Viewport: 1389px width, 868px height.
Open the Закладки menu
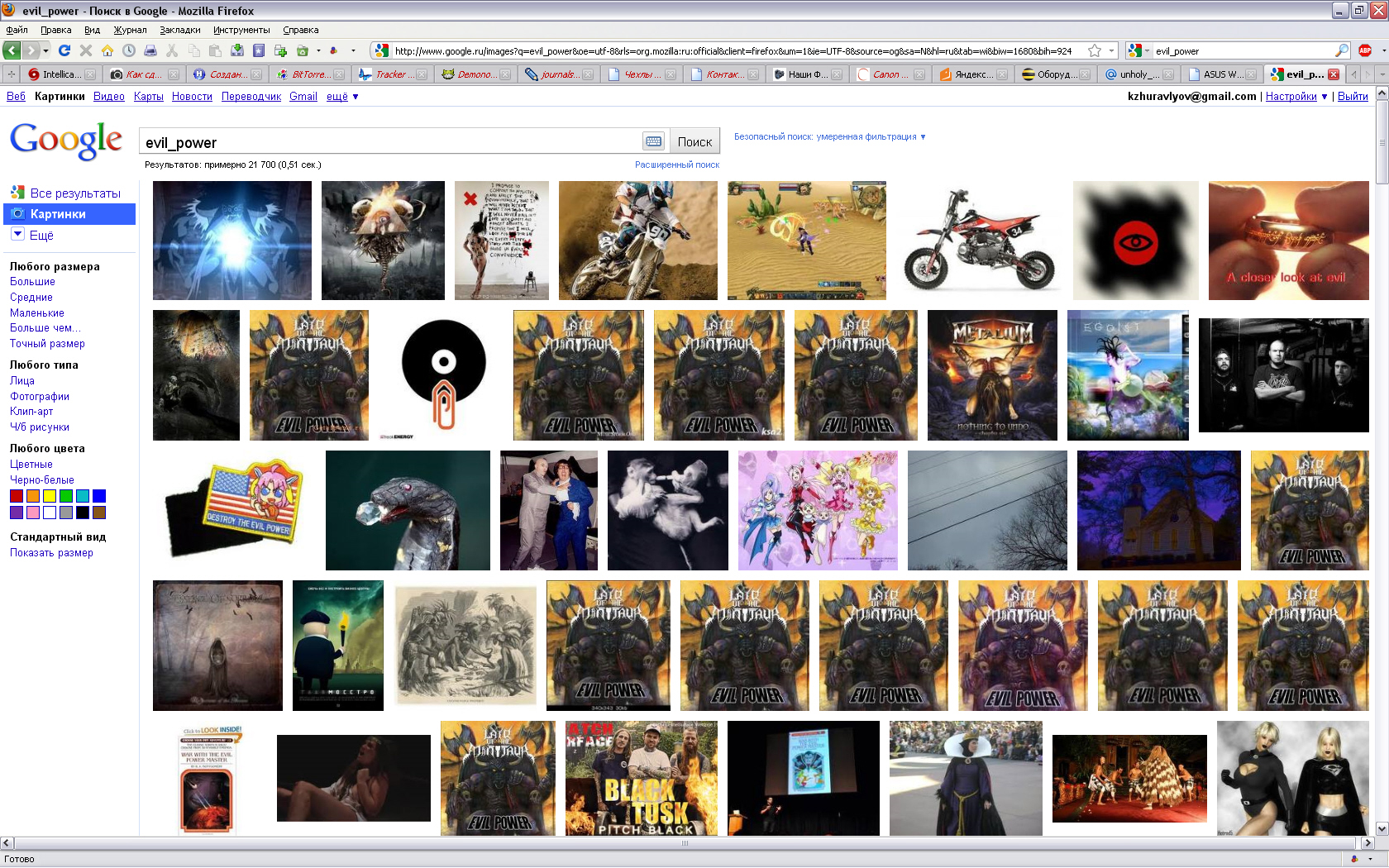tap(180, 30)
